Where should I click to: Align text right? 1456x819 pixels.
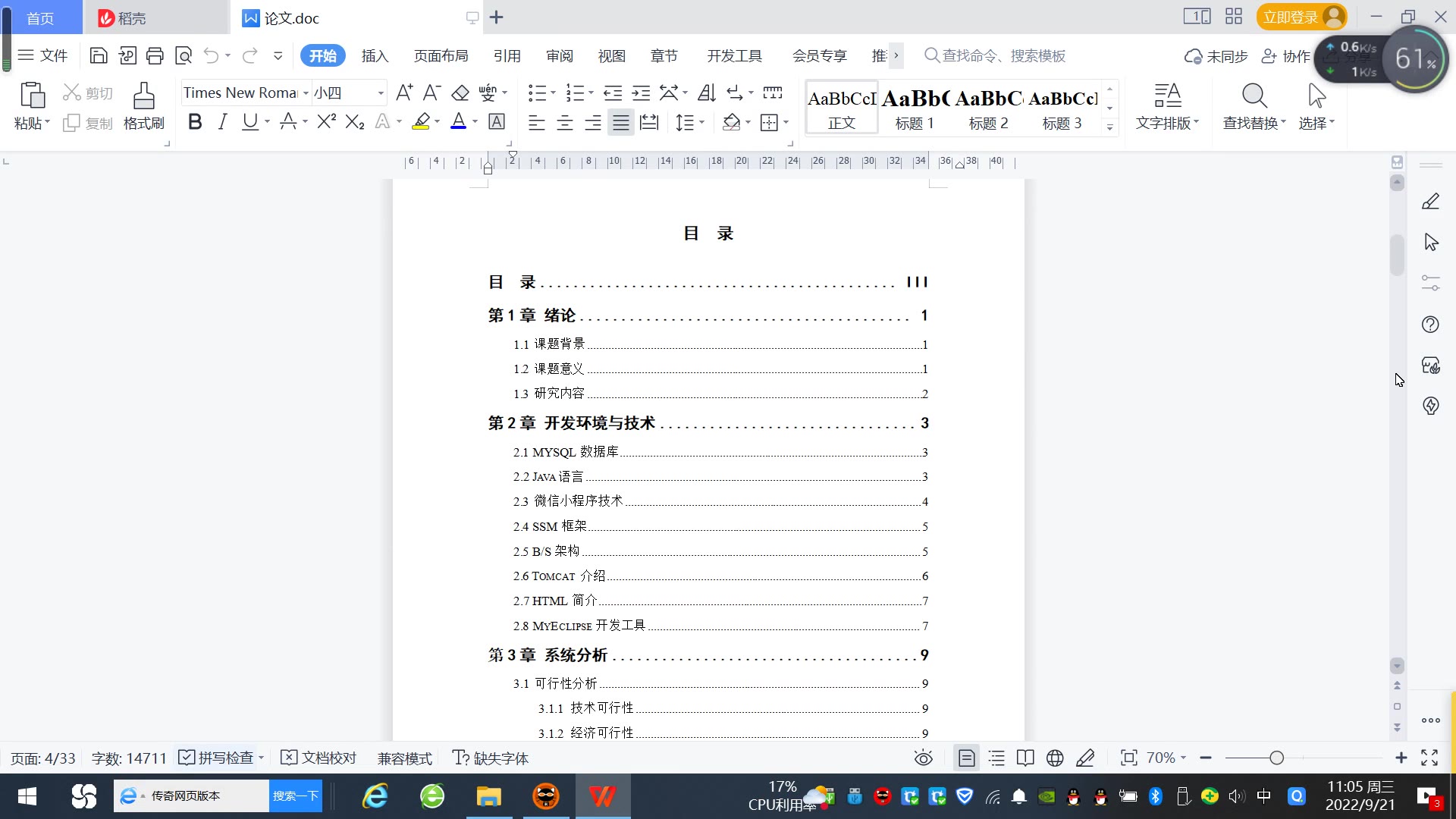[x=593, y=122]
